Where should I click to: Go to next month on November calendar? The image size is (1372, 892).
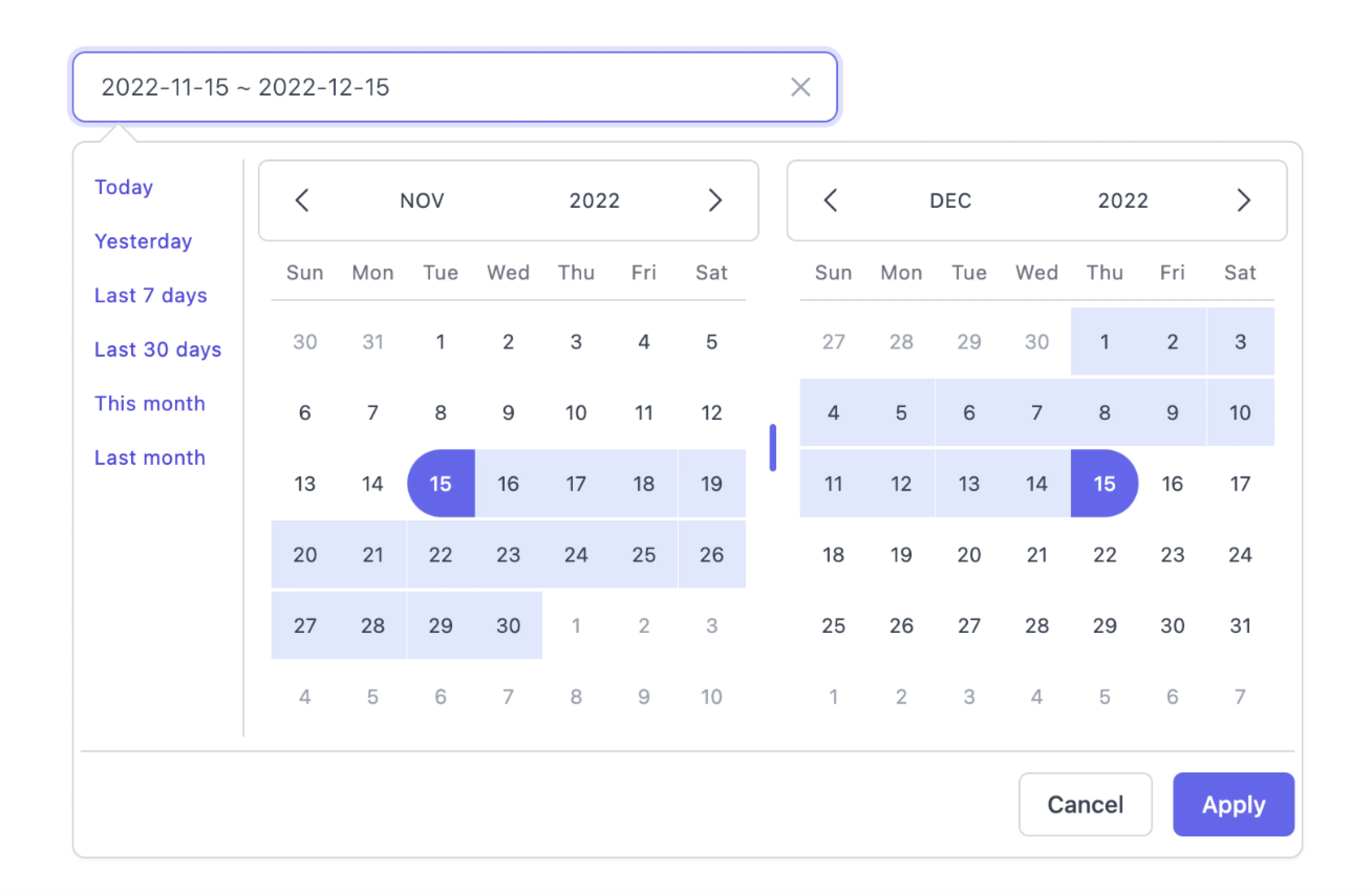point(716,201)
